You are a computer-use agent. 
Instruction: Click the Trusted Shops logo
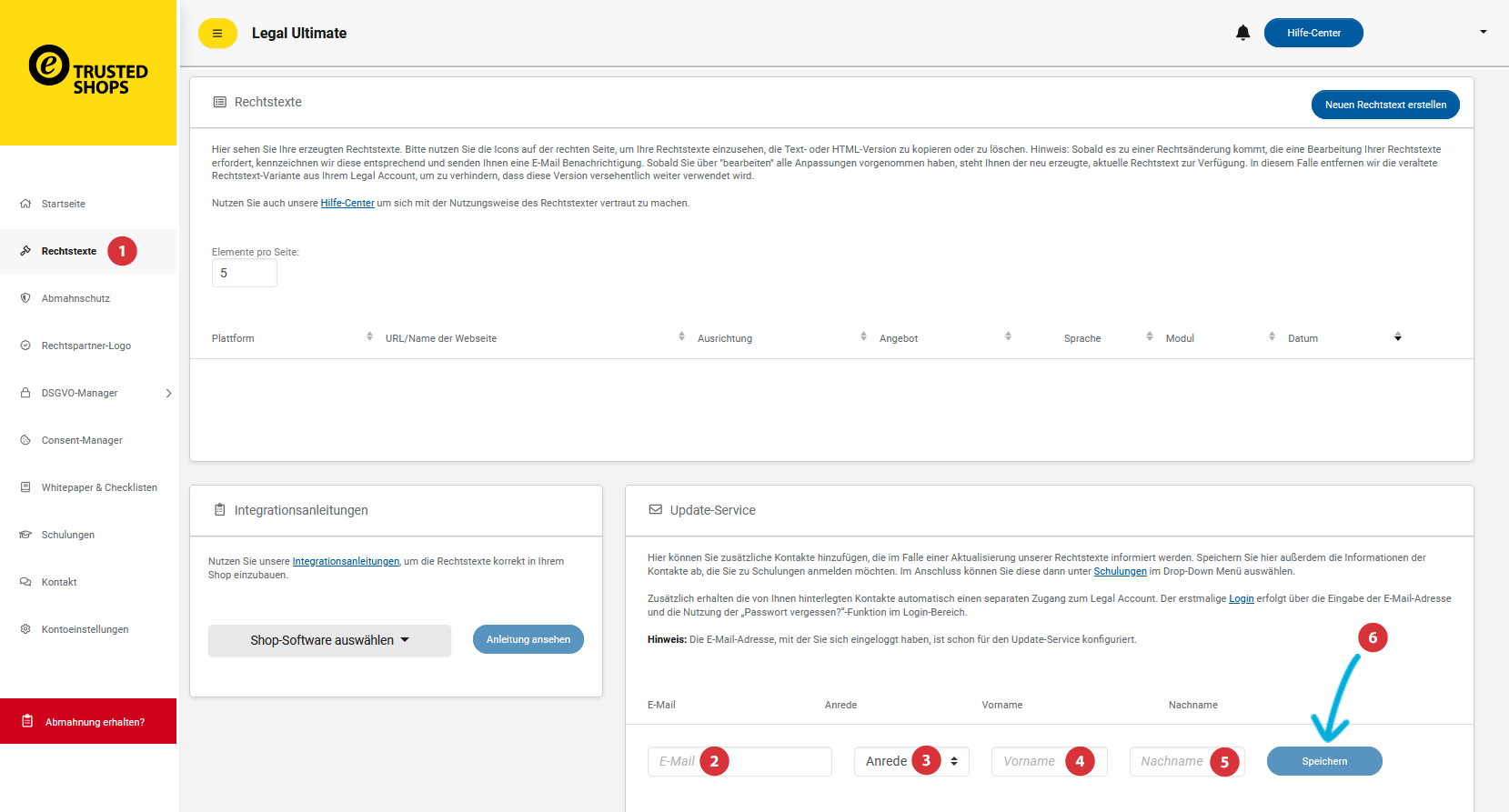(x=88, y=71)
